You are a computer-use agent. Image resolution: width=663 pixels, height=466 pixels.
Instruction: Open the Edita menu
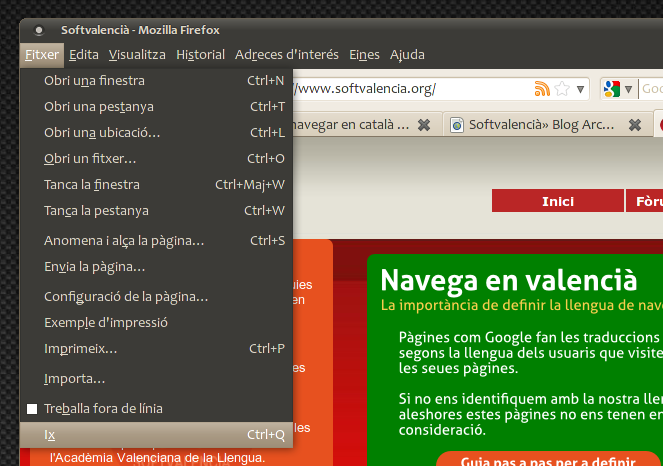tap(84, 55)
